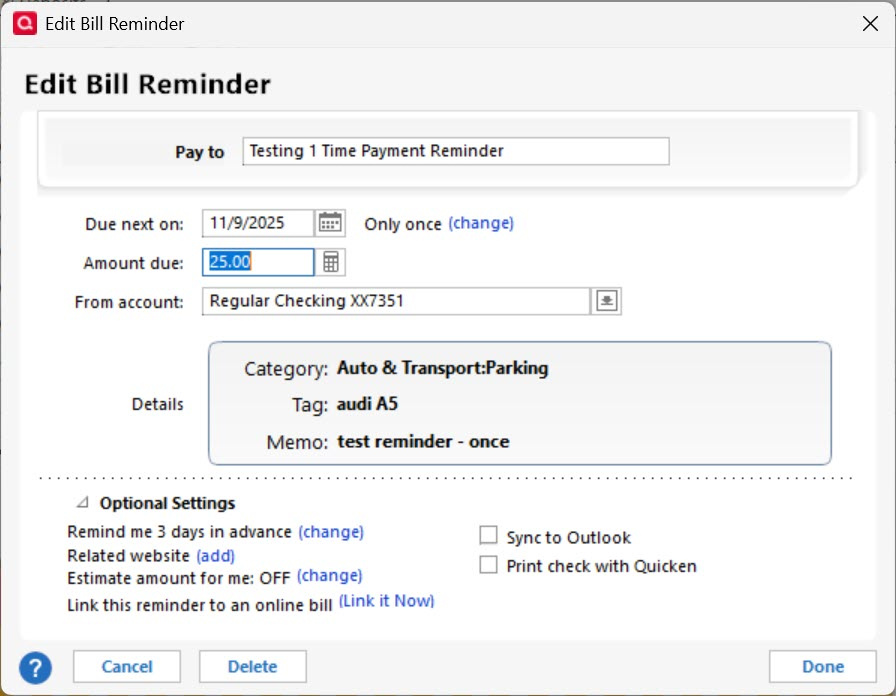Click into the Pay to field
This screenshot has height=696, width=896.
pyautogui.click(x=456, y=151)
